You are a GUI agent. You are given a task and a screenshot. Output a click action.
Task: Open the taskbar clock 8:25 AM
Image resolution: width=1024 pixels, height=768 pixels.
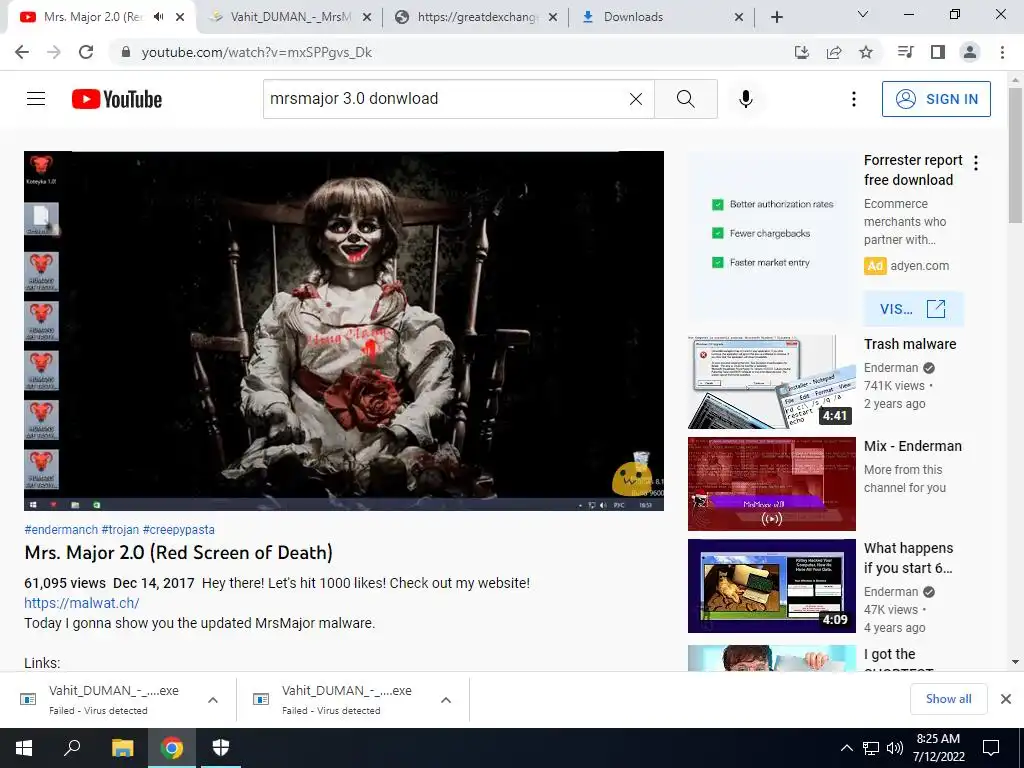click(x=938, y=748)
